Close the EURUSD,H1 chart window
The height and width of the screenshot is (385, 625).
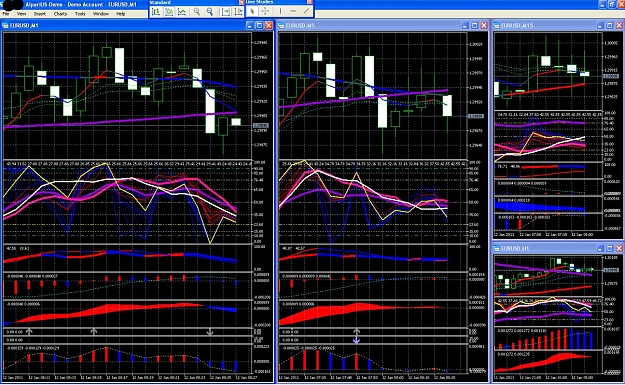[x=619, y=248]
